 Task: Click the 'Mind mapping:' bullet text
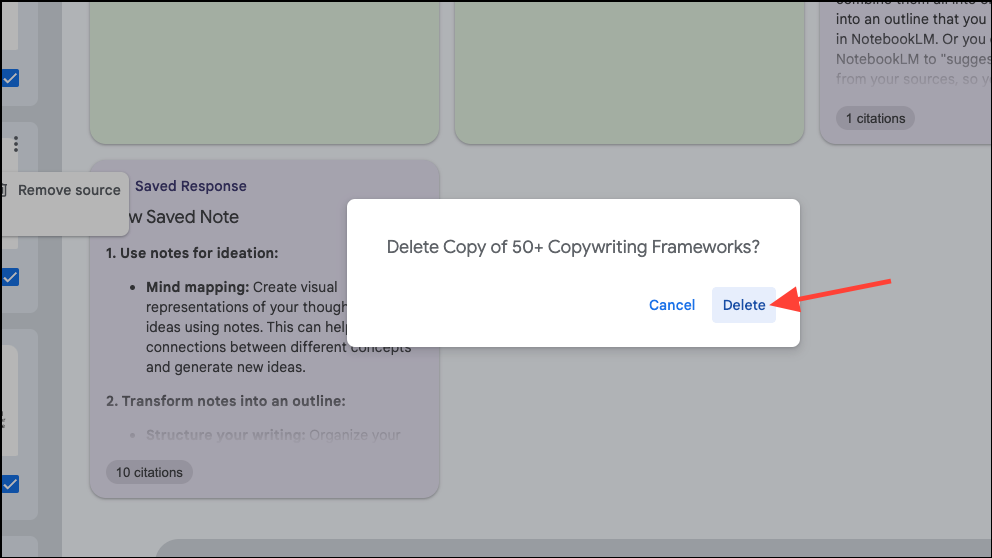coord(197,287)
